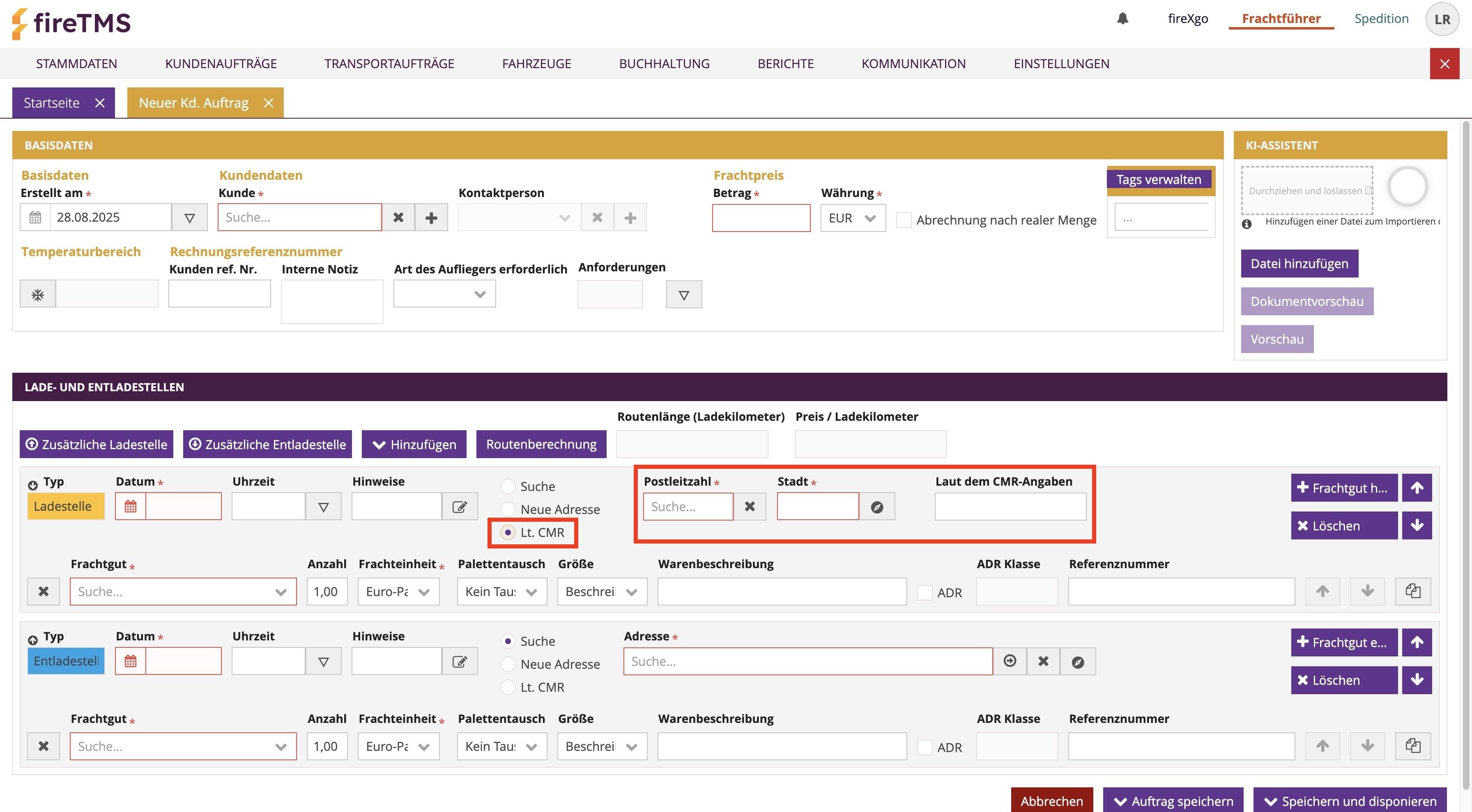Select Neue Adresse radio for Ladestelle

[507, 509]
